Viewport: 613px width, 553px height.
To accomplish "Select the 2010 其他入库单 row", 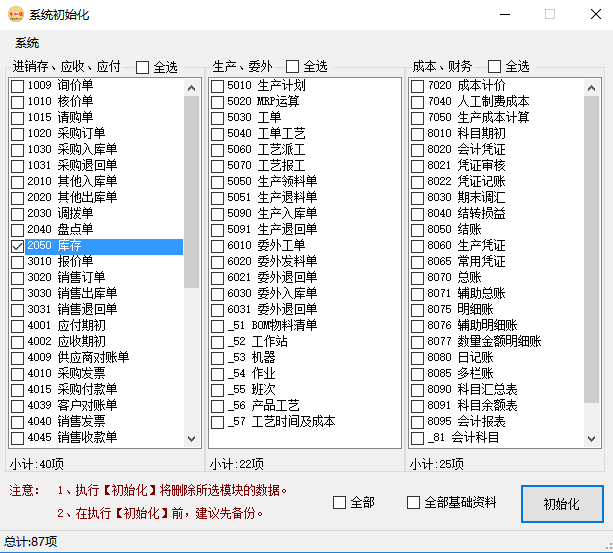I will click(x=97, y=182).
